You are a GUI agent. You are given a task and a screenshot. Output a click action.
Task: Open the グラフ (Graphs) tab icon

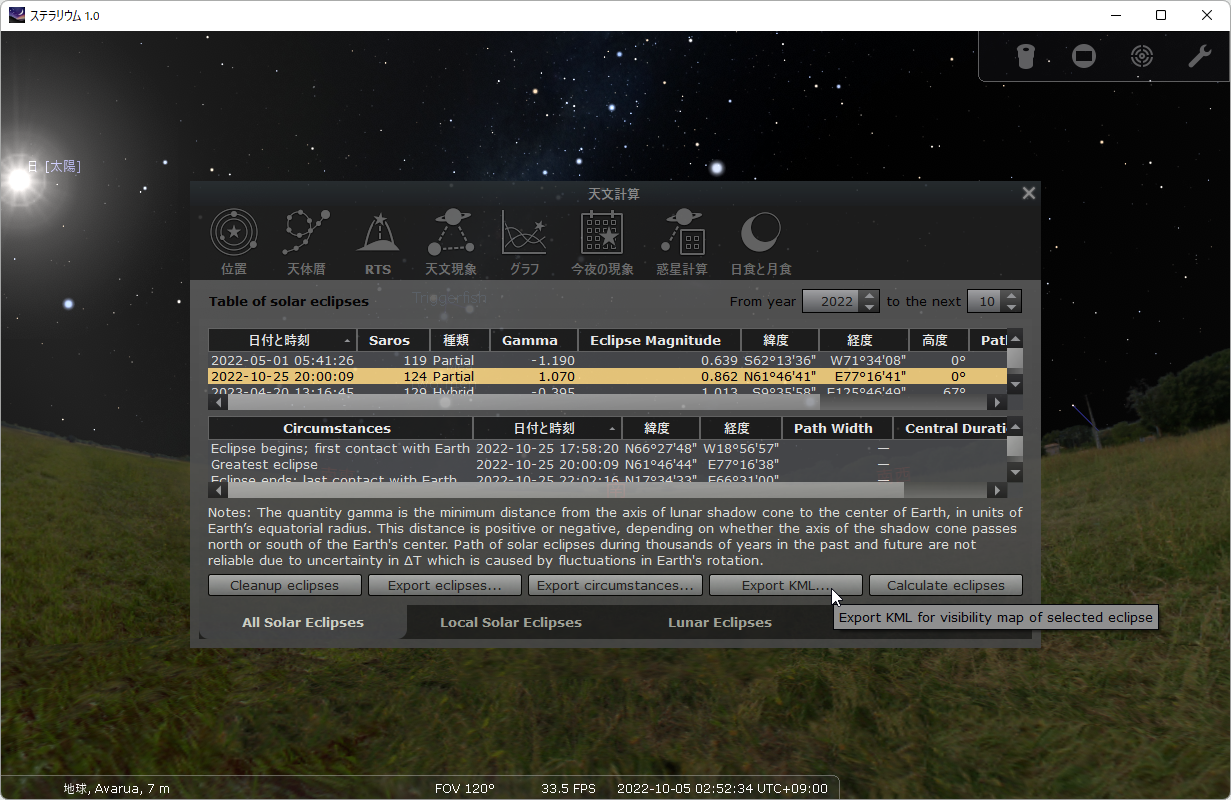coord(524,233)
